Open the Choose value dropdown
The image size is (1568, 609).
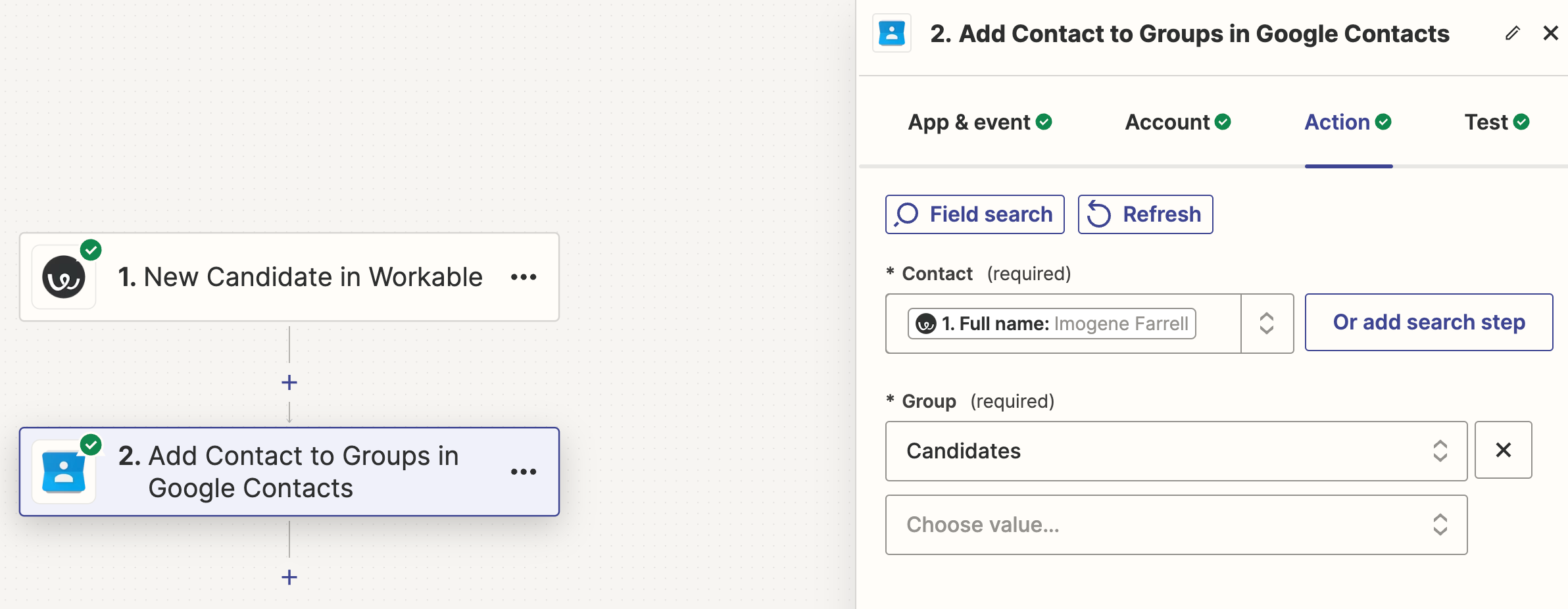tap(1176, 525)
